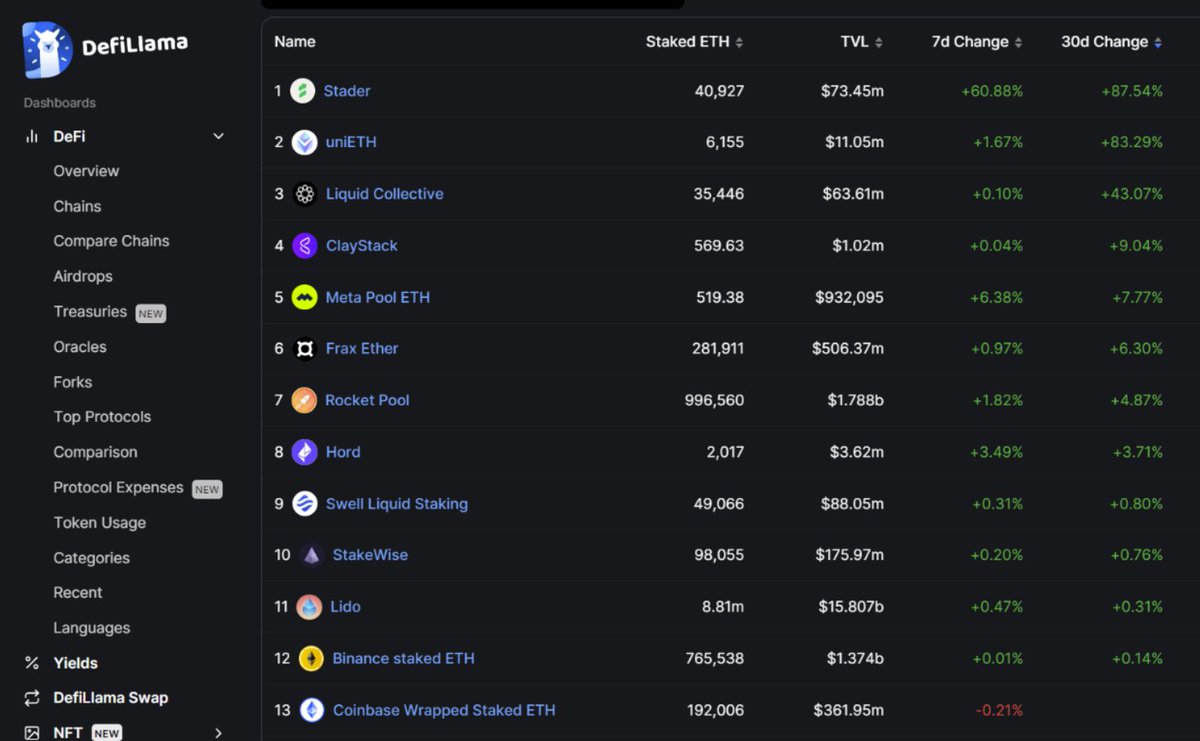Click the Meta Pool ETH icon
The width and height of the screenshot is (1200, 741).
tap(305, 297)
